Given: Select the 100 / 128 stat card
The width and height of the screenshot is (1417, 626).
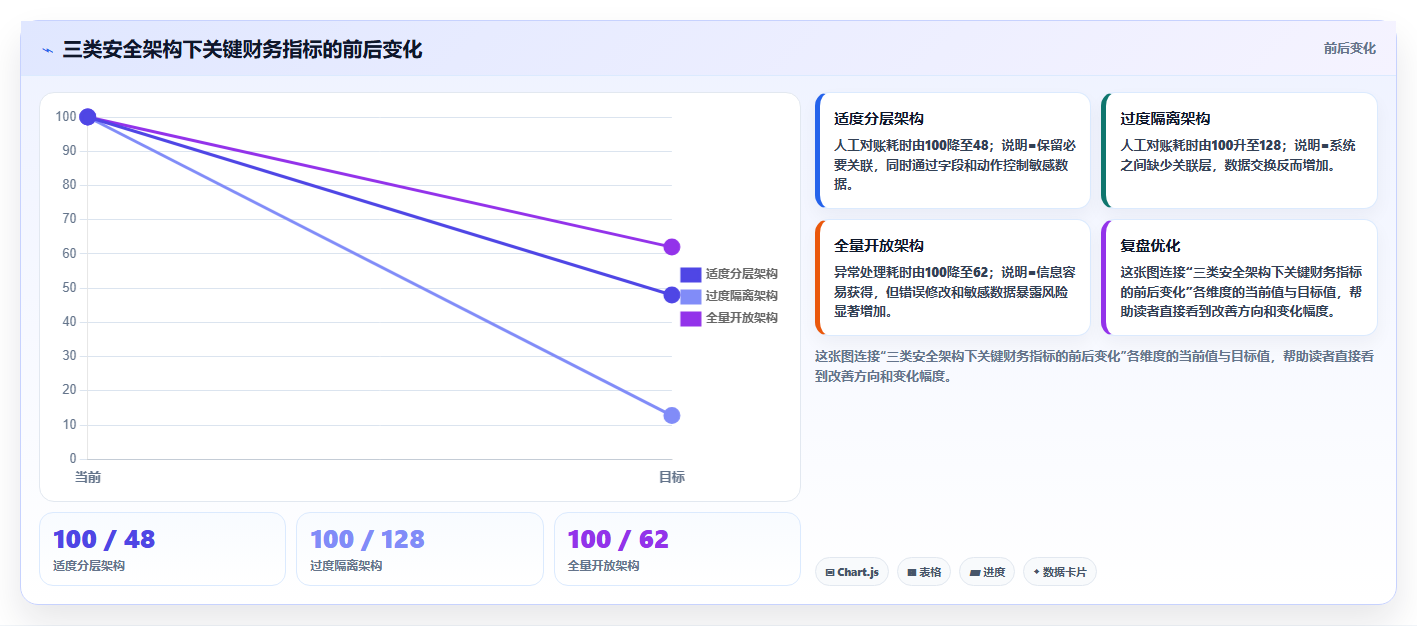Looking at the screenshot, I should tap(420, 549).
